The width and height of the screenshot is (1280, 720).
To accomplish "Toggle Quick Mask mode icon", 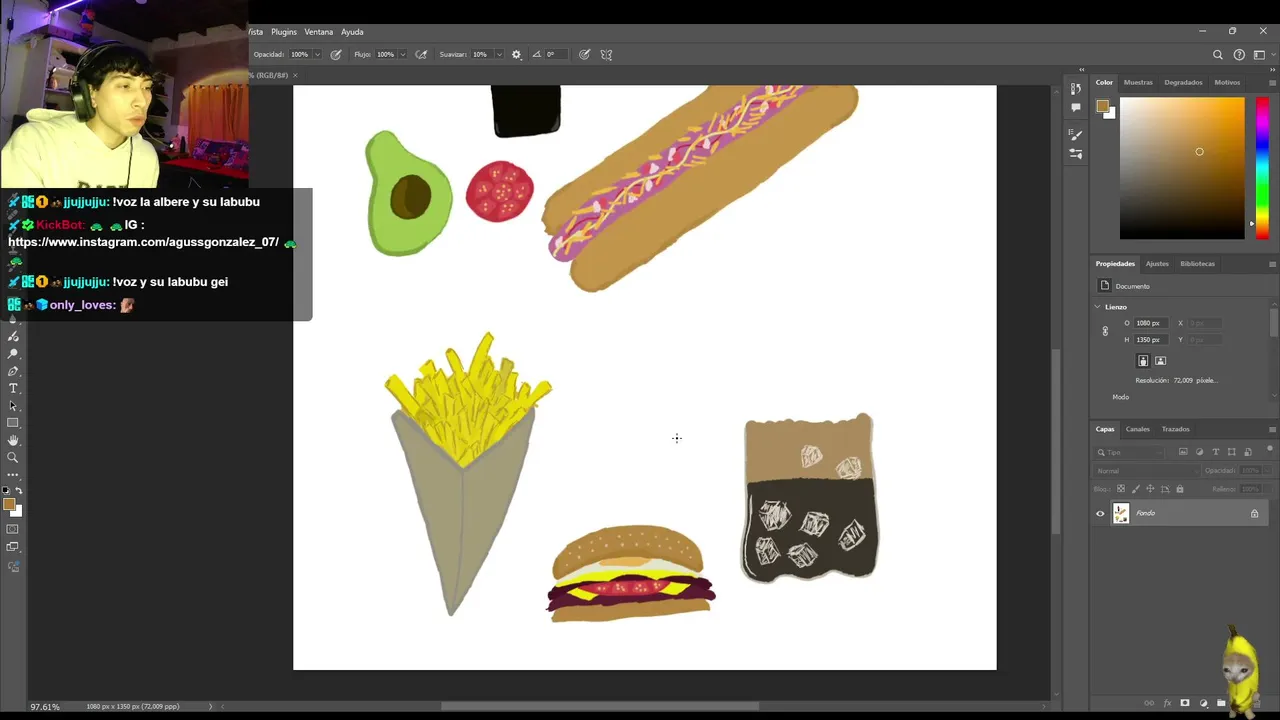I will (x=13, y=529).
